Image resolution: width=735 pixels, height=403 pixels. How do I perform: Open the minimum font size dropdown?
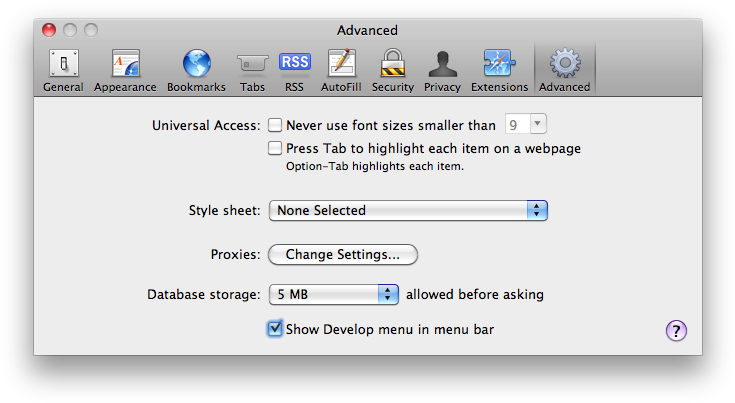pyautogui.click(x=527, y=125)
